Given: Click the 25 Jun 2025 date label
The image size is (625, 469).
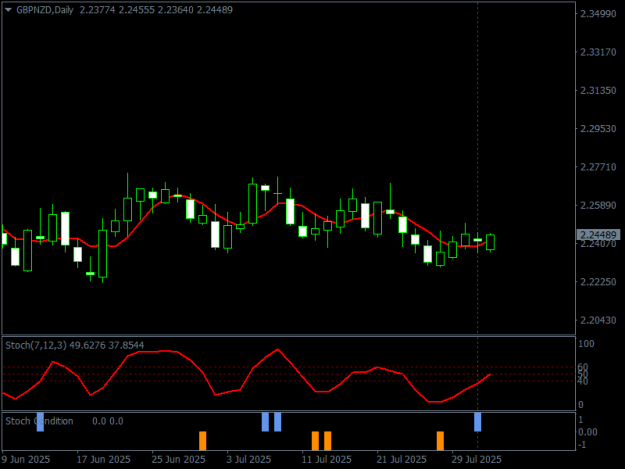Looking at the screenshot, I should 179,459.
